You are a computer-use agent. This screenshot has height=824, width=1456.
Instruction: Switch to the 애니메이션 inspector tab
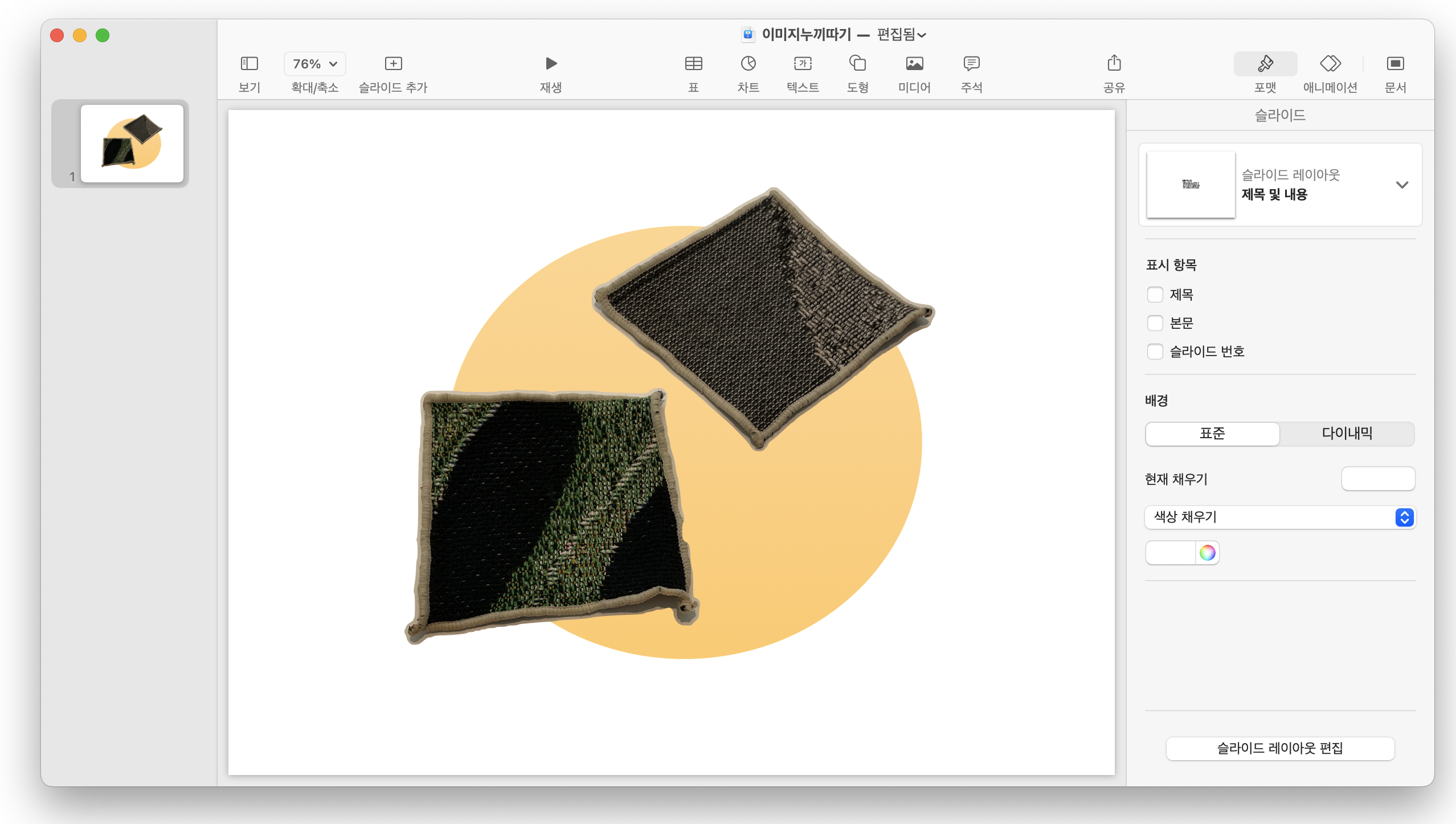1330,64
